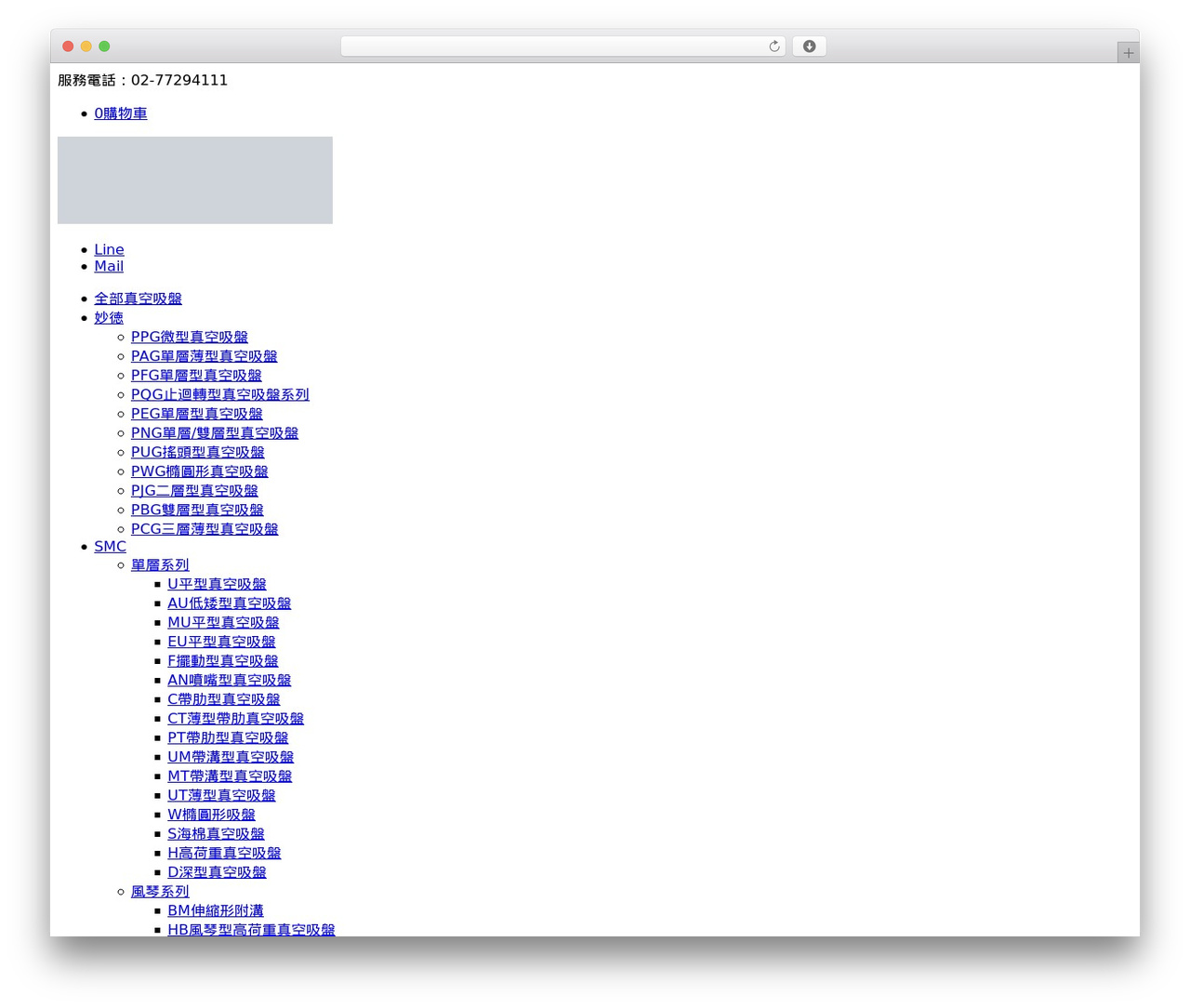
Task: Open the Line contact link
Action: click(109, 249)
